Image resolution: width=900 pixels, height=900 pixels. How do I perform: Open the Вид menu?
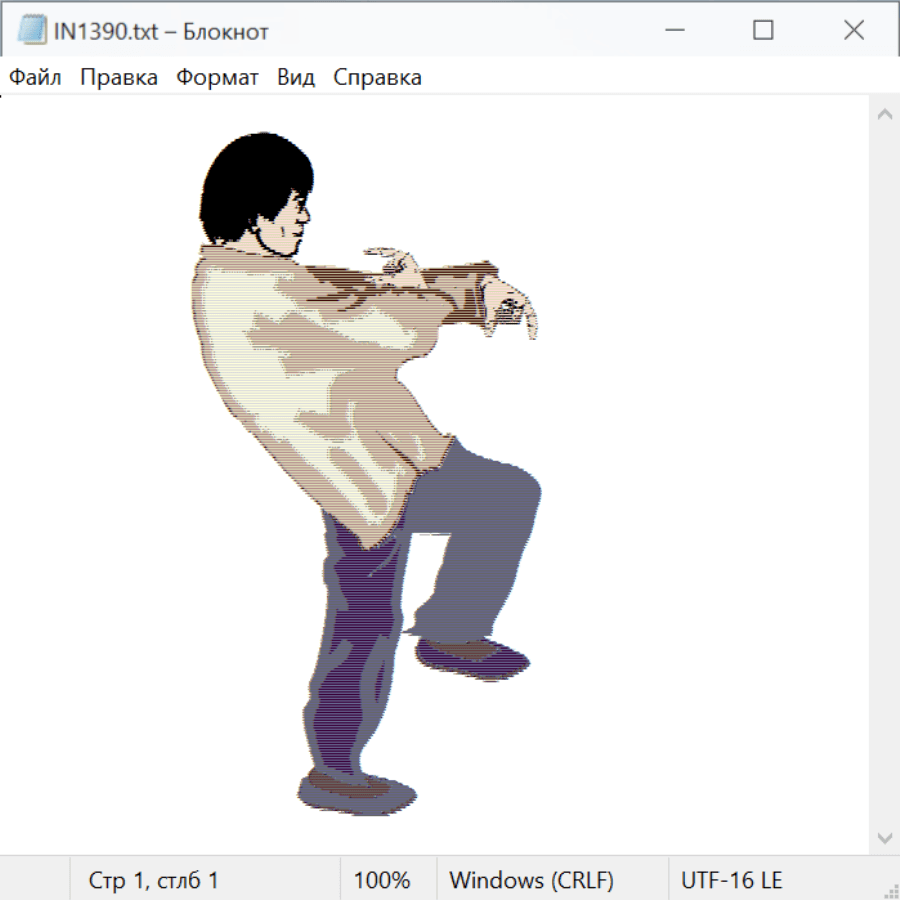(x=296, y=78)
